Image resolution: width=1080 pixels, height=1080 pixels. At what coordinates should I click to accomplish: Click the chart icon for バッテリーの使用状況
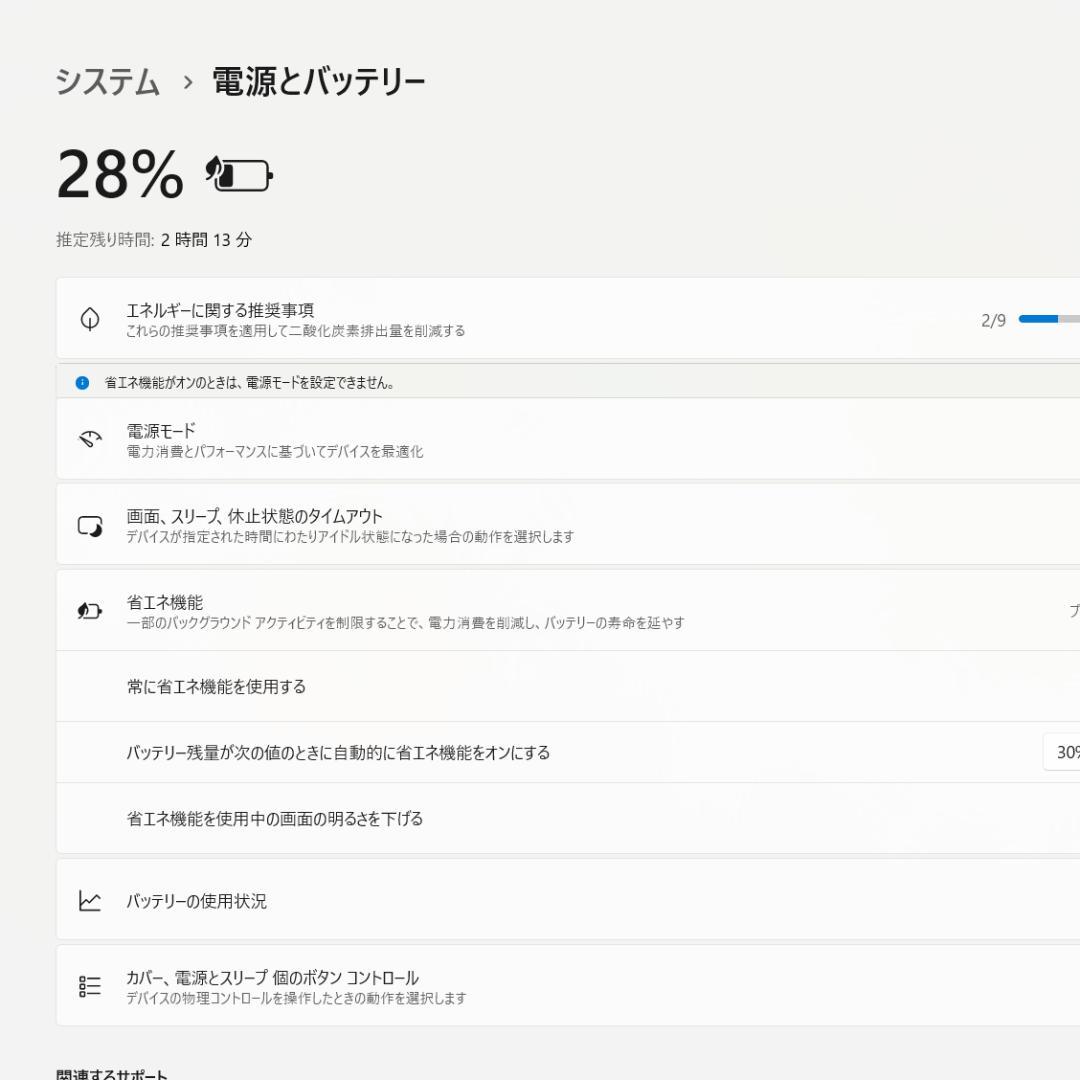pyautogui.click(x=89, y=899)
